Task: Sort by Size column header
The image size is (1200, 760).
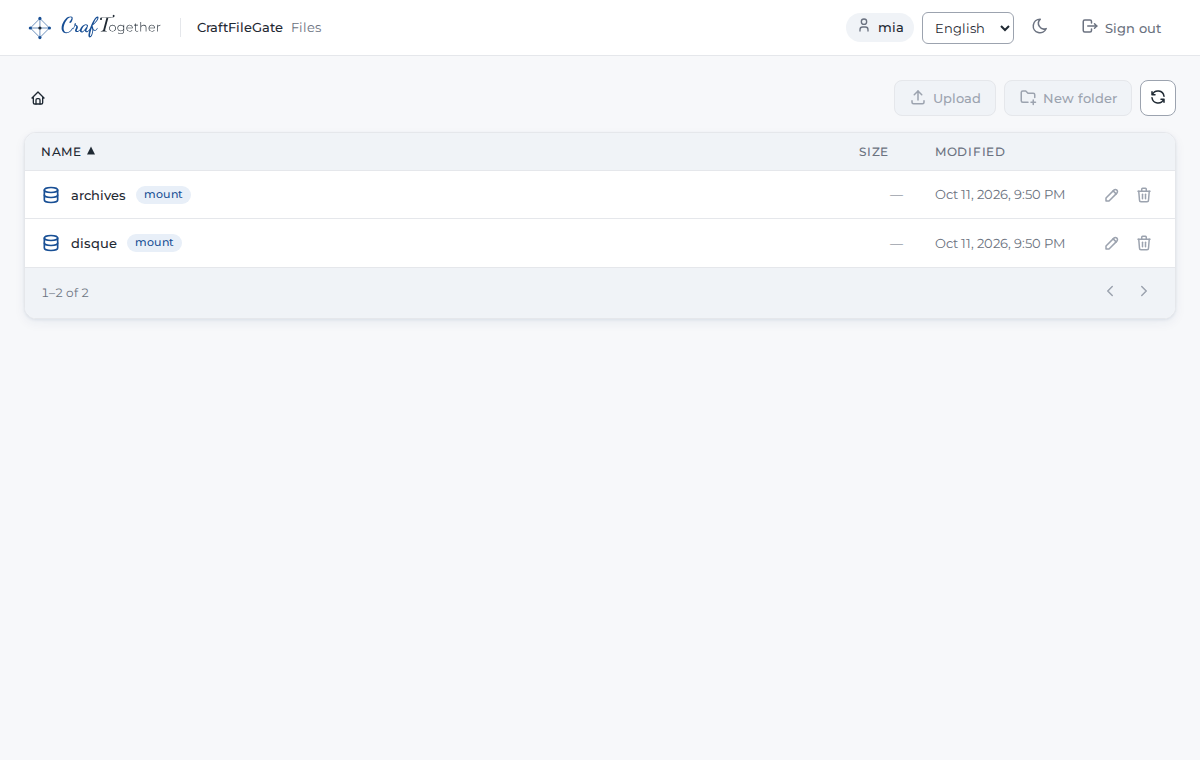Action: point(873,152)
